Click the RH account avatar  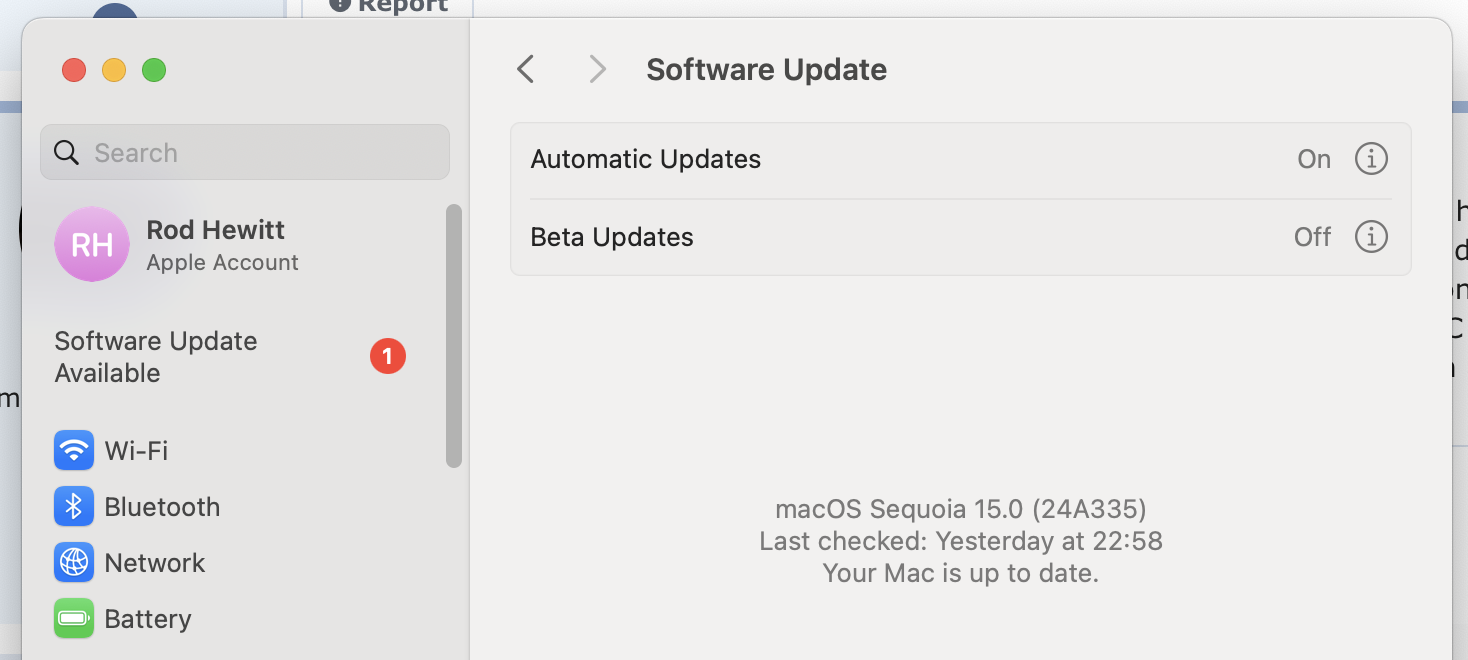coord(92,244)
